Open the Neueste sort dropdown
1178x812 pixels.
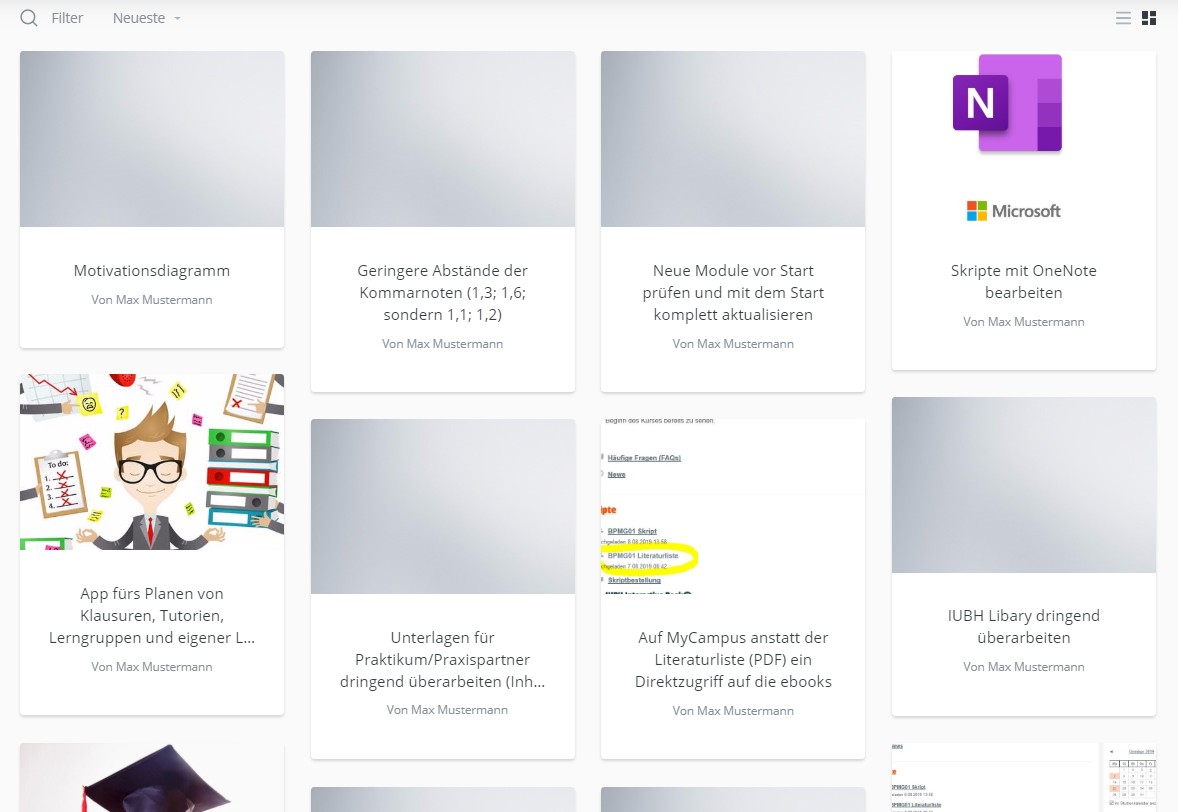(146, 18)
